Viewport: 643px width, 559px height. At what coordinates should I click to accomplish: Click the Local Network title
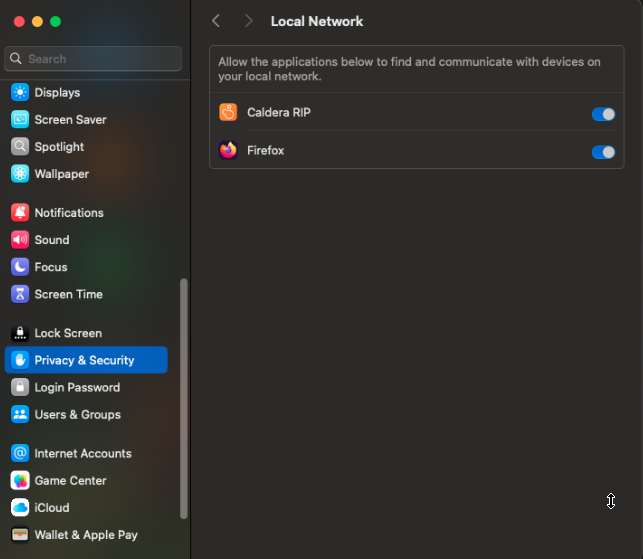[317, 21]
